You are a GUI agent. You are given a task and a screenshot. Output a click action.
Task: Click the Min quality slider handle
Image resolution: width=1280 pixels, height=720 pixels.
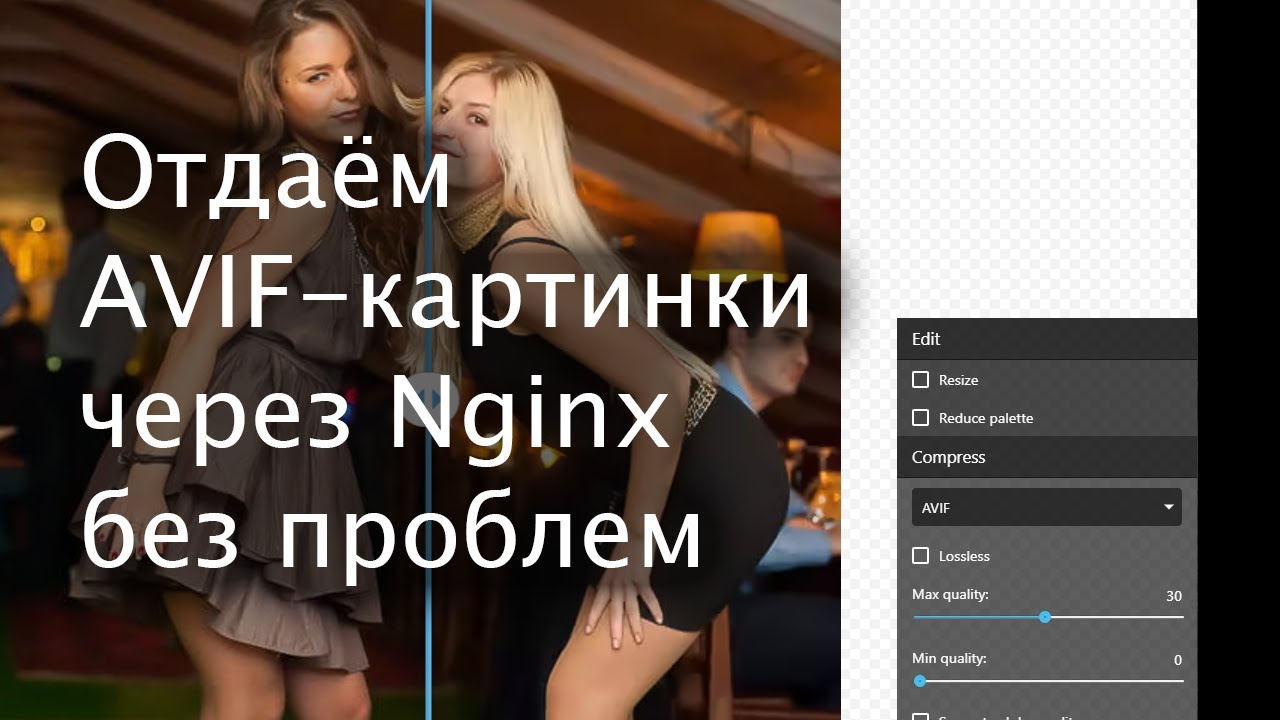920,681
